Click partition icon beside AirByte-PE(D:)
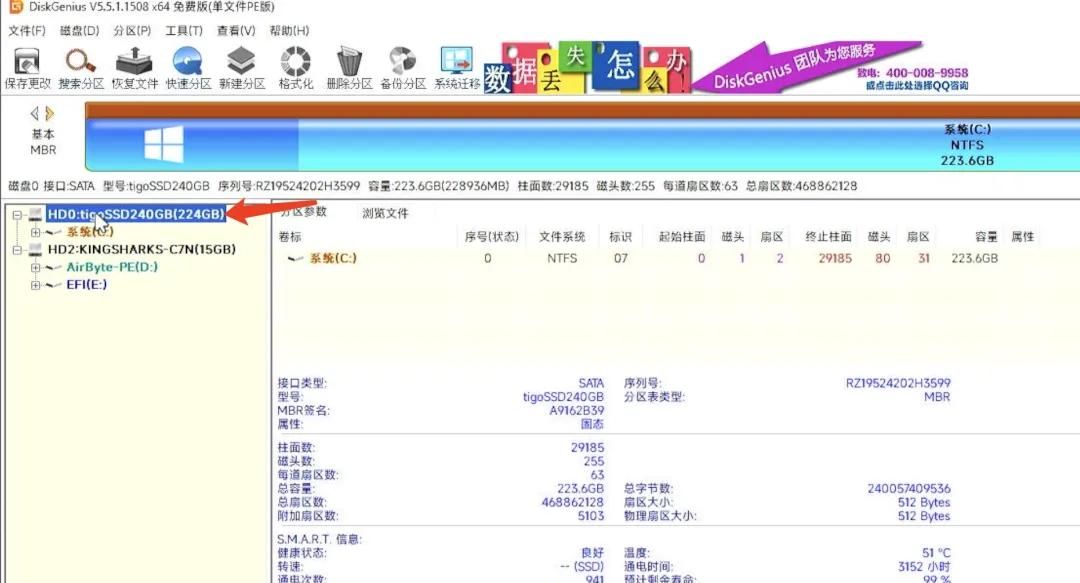Viewport: 1080px width, 583px height. (54, 267)
